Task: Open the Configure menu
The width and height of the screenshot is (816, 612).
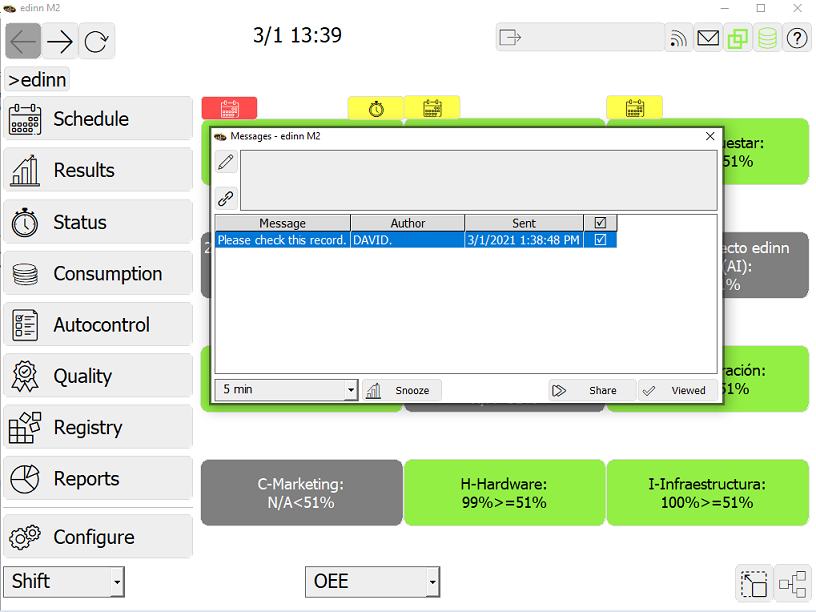Action: pos(98,537)
